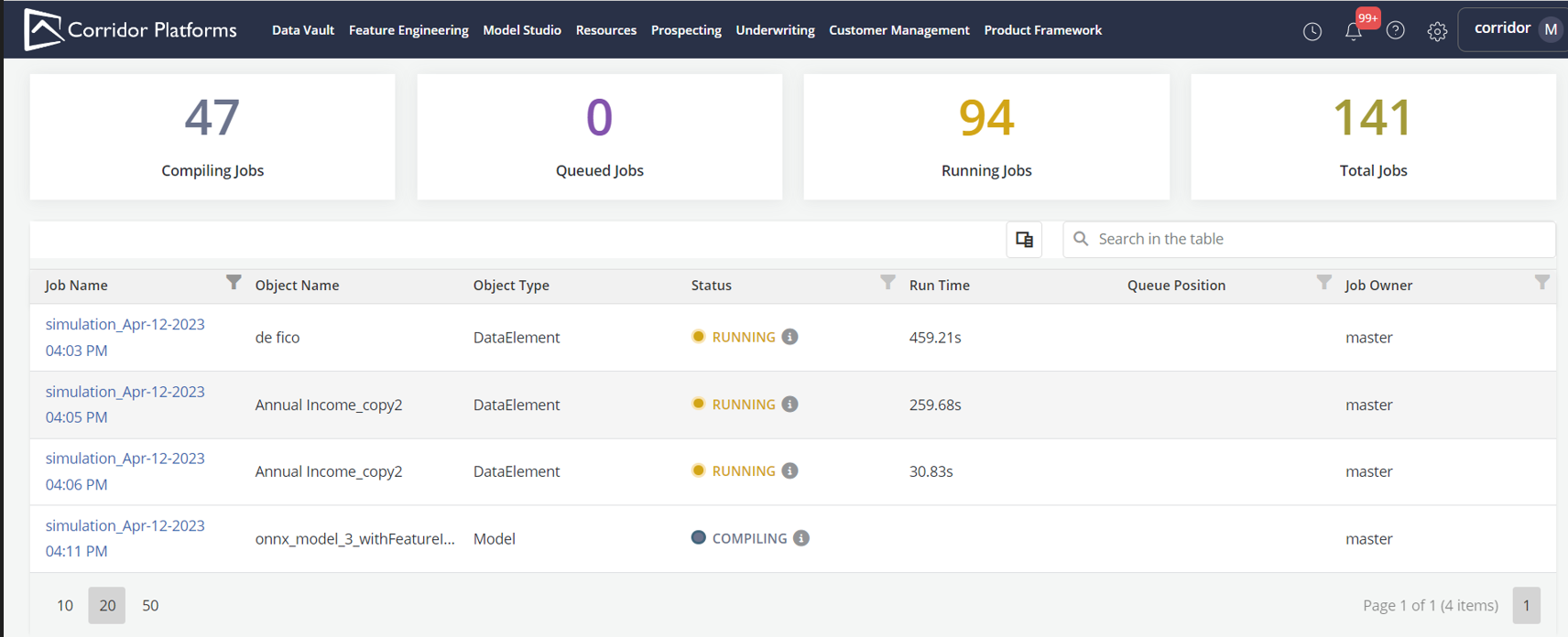The height and width of the screenshot is (637, 1568).
Task: Open the help question mark icon
Action: (1395, 31)
